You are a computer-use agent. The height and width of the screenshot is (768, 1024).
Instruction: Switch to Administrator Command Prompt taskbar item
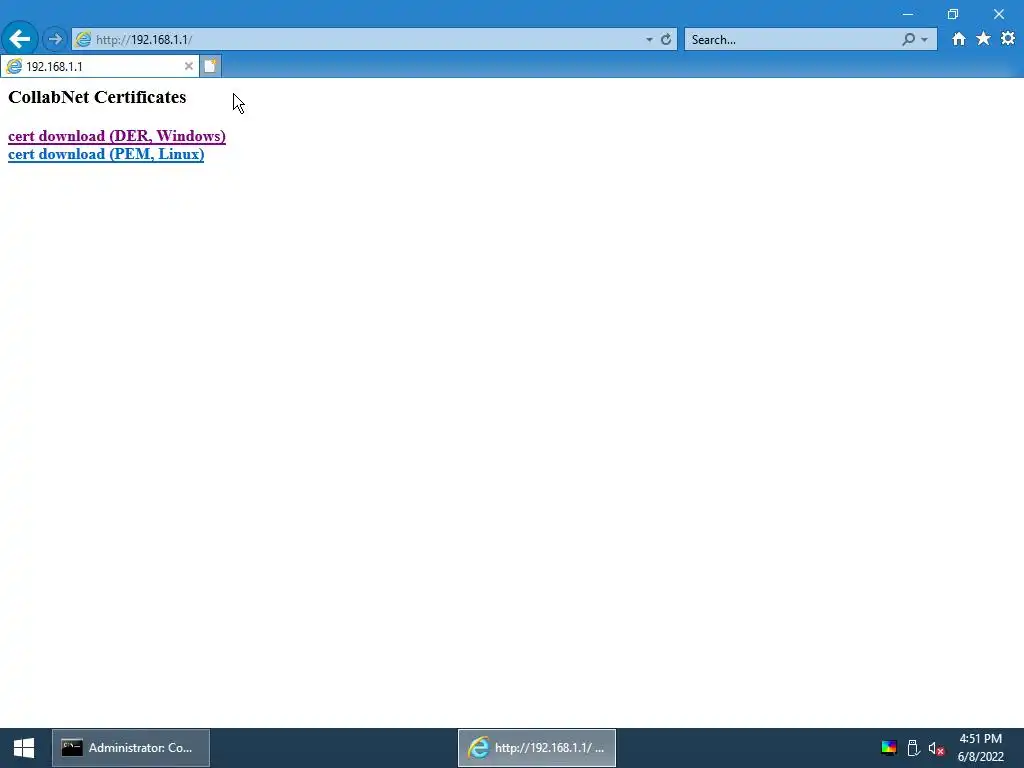pyautogui.click(x=131, y=748)
